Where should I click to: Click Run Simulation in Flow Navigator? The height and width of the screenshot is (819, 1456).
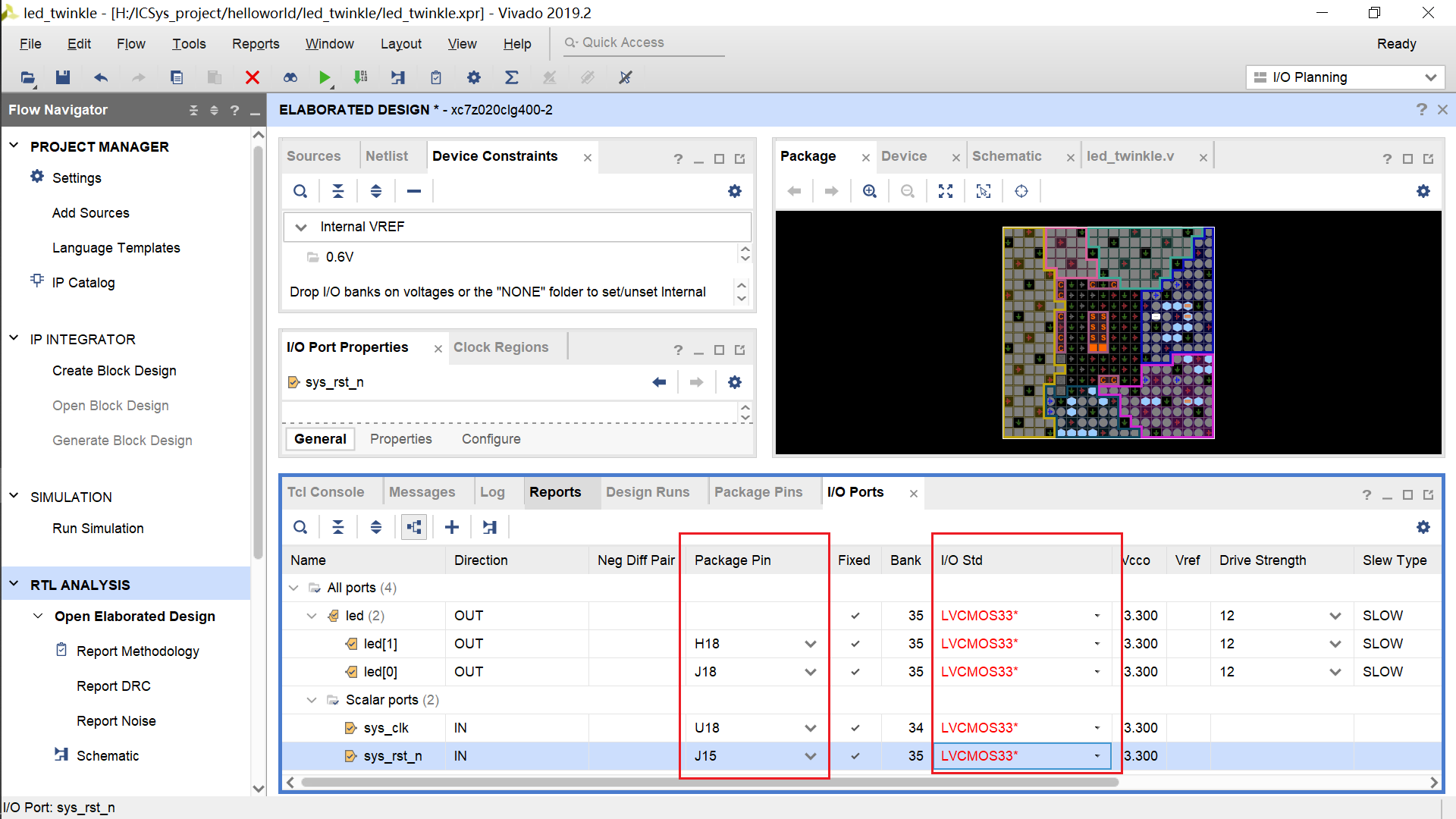point(98,529)
